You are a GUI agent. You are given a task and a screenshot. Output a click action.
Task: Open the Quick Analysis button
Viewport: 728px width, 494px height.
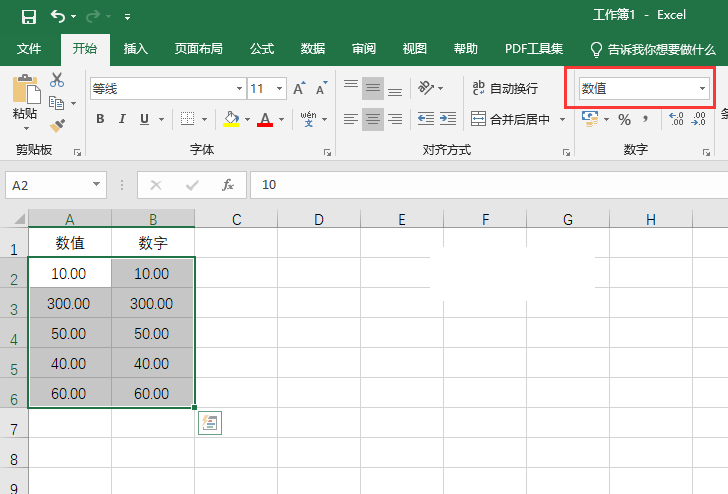point(210,423)
